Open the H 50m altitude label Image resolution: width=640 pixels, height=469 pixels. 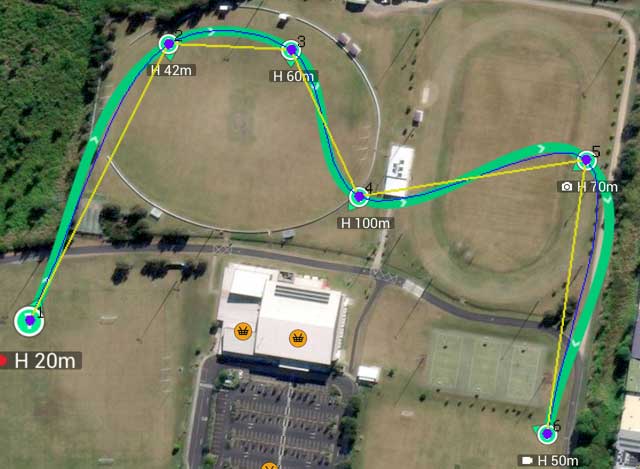(x=558, y=461)
